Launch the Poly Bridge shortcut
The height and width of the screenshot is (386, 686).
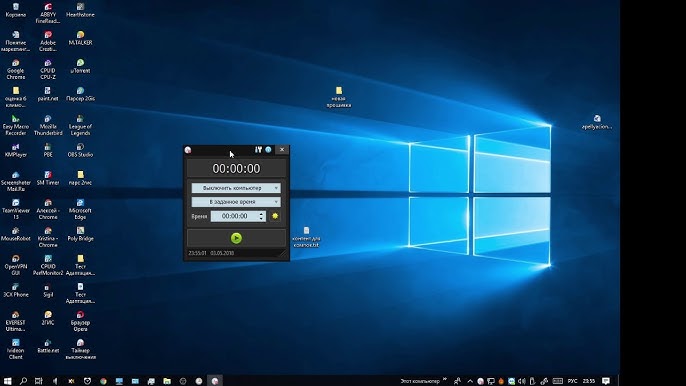(80, 234)
